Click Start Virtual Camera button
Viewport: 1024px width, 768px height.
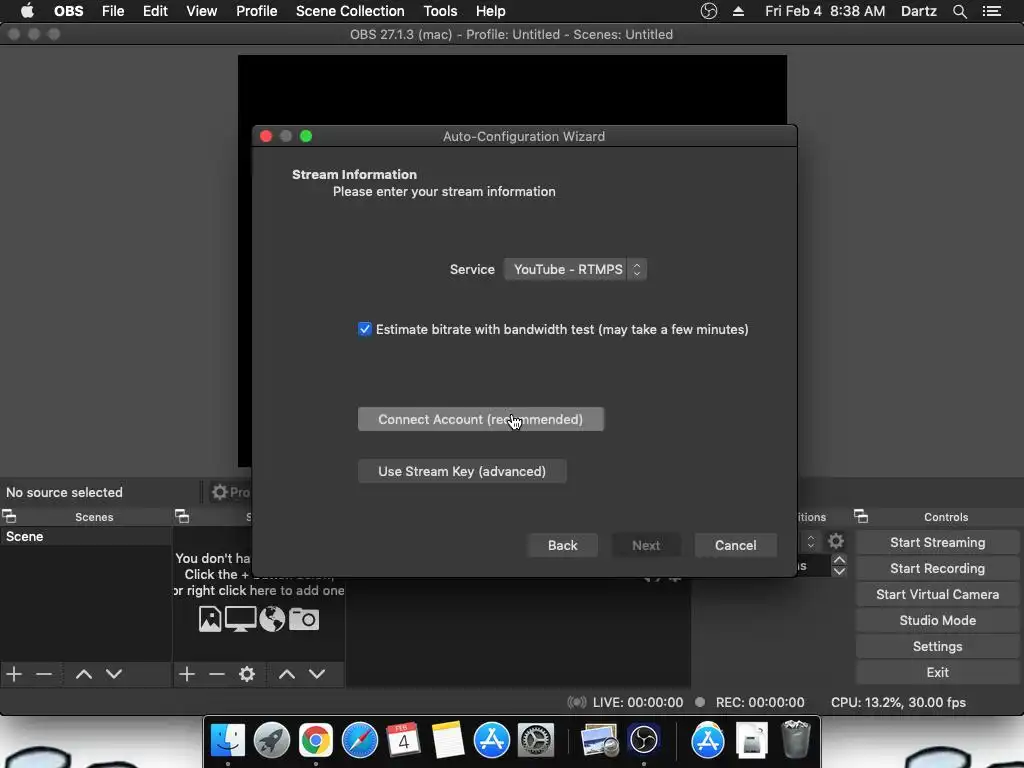tap(937, 594)
